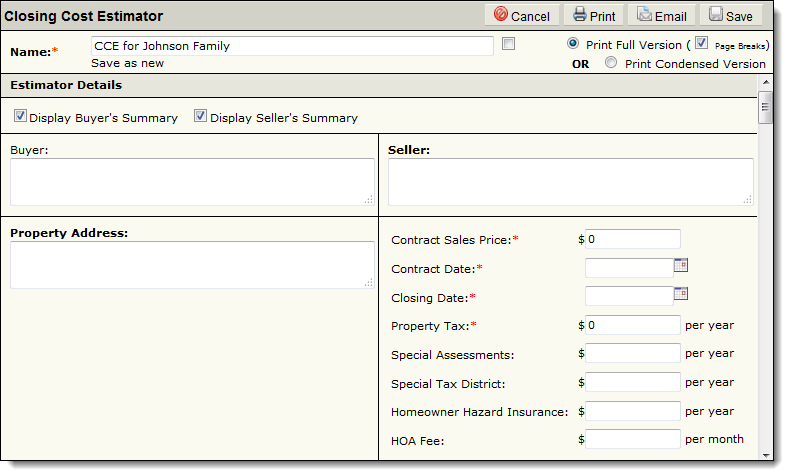Click the HOA Fee input field
This screenshot has width=789, height=476.
coord(633,439)
